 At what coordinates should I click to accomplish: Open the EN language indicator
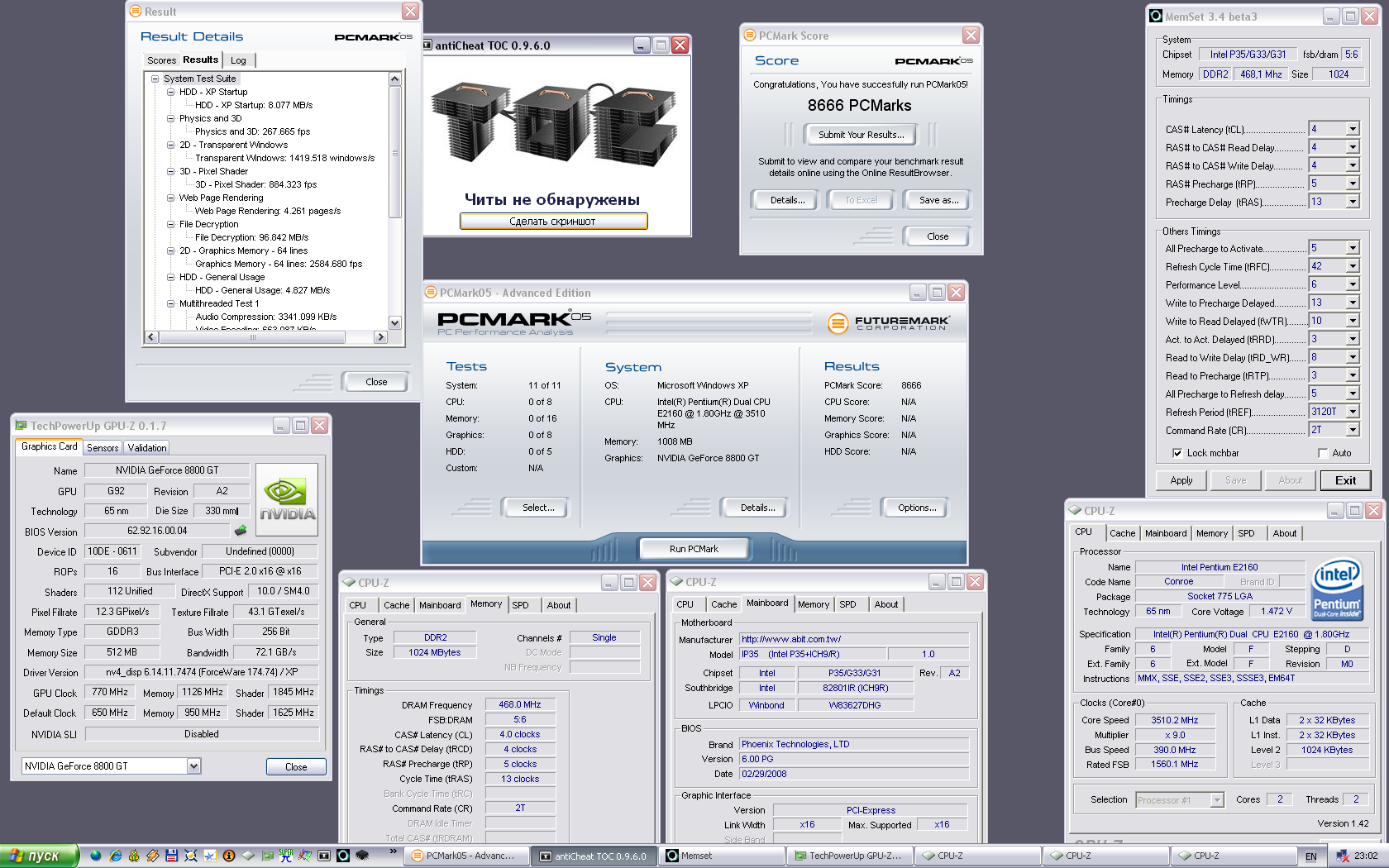point(1311,856)
